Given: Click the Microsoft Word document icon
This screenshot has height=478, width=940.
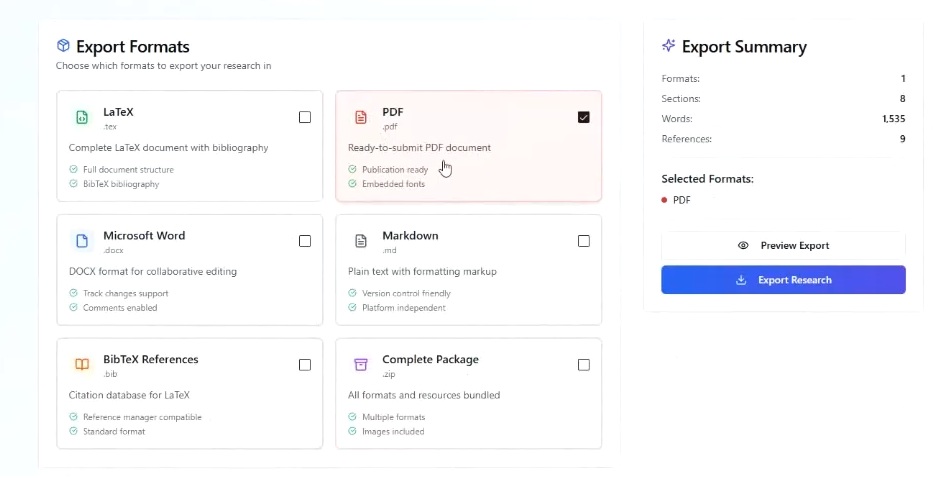Looking at the screenshot, I should point(82,241).
